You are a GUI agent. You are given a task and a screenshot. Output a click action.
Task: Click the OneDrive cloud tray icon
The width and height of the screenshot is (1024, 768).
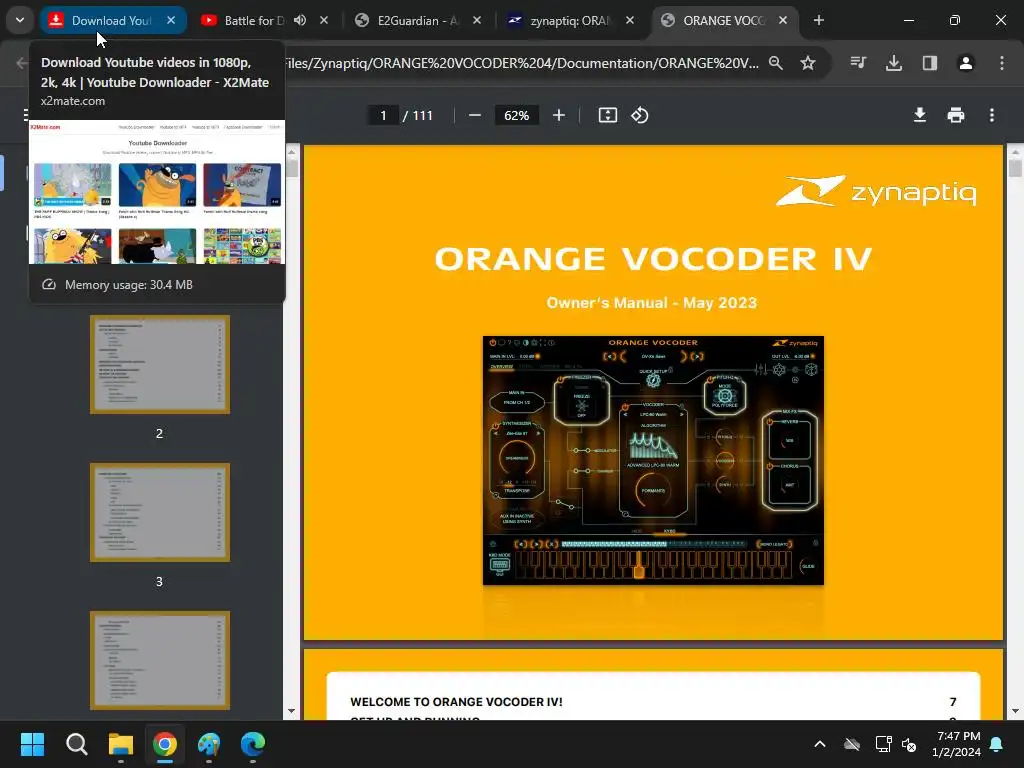click(x=852, y=744)
